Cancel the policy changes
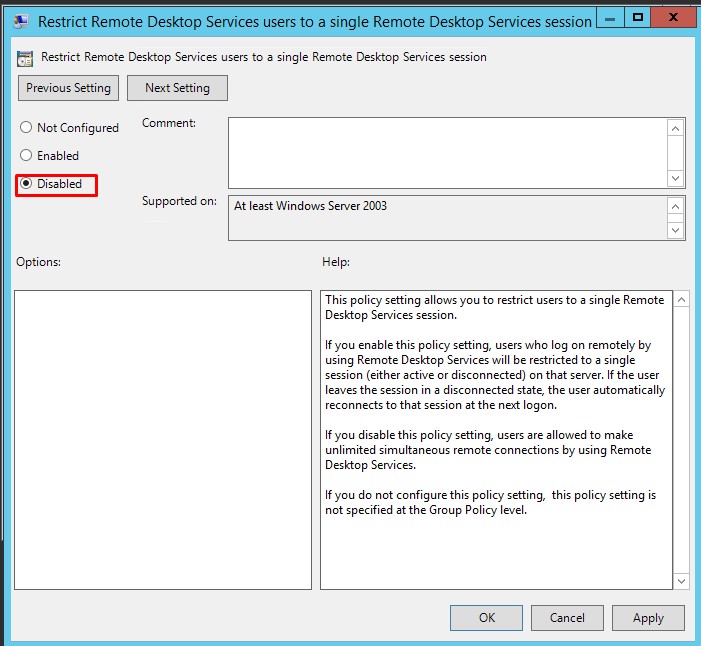This screenshot has height=646, width=701. [x=568, y=618]
